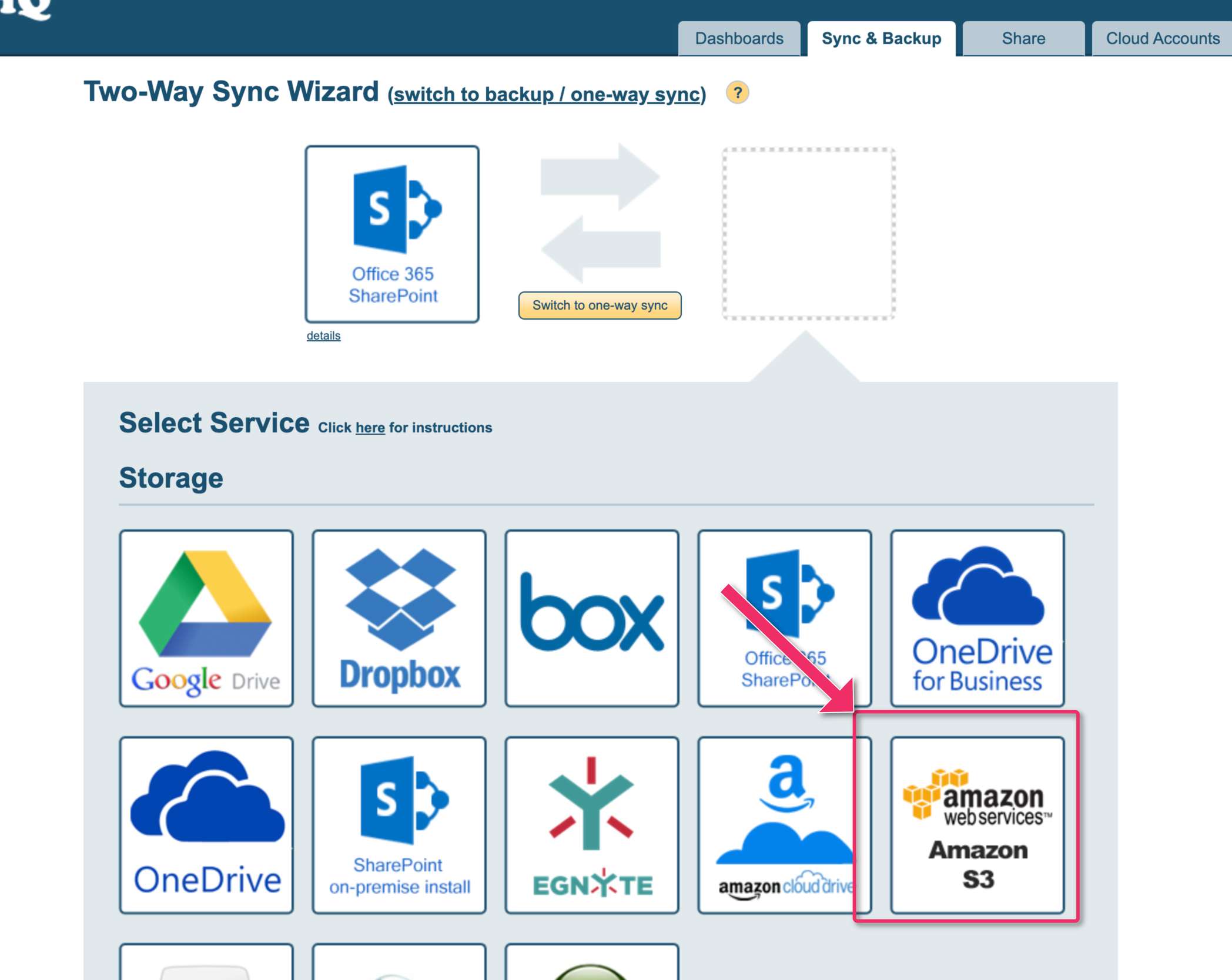Screen dimensions: 1232x980
Task: Choose Amazon Cloud Drive tile
Action: (785, 825)
